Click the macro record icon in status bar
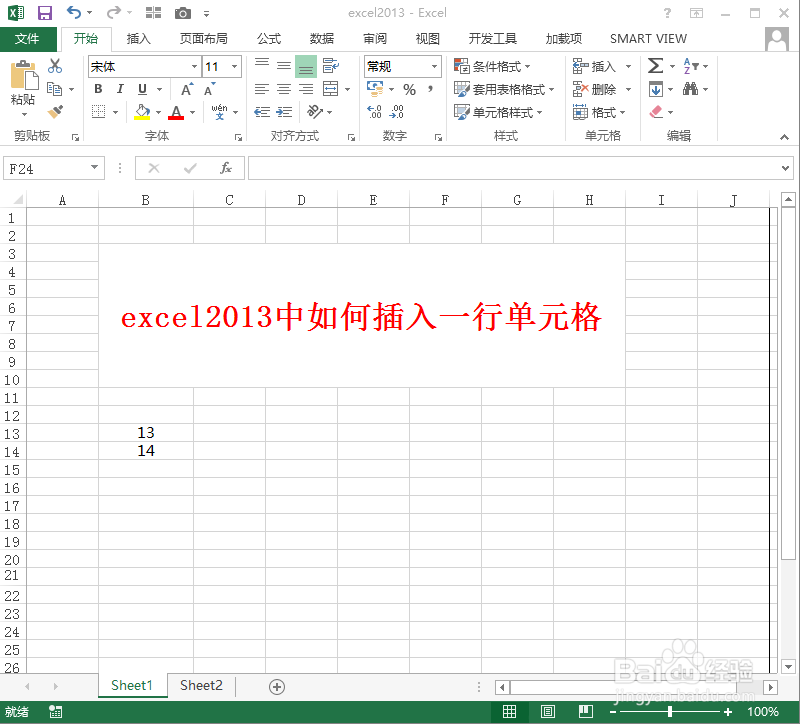This screenshot has height=724, width=800. (55, 712)
